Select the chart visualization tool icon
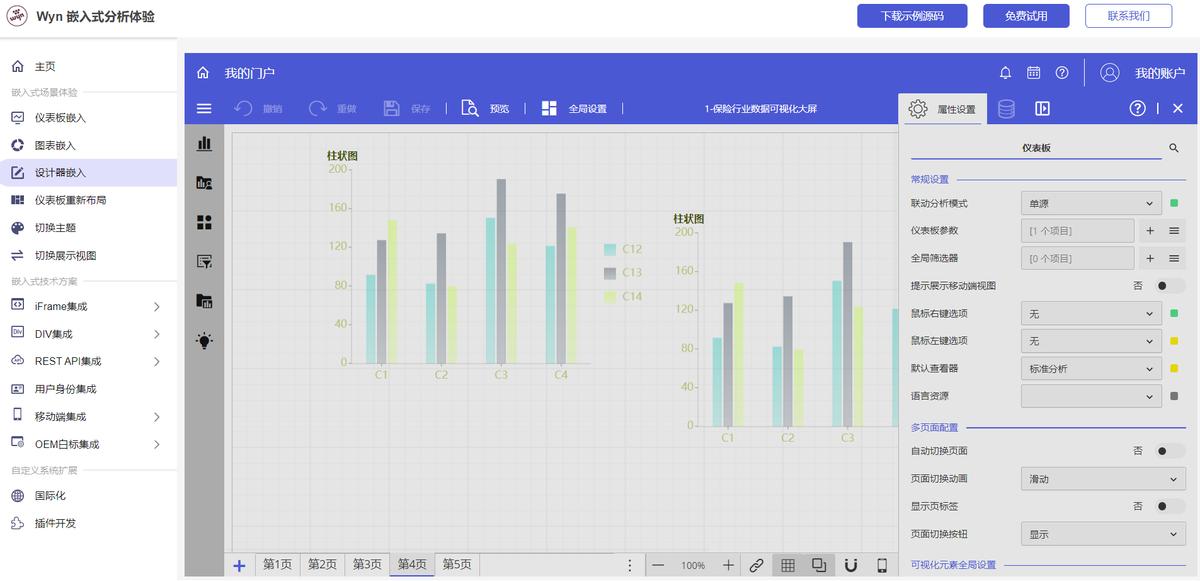The width and height of the screenshot is (1200, 581). point(203,143)
